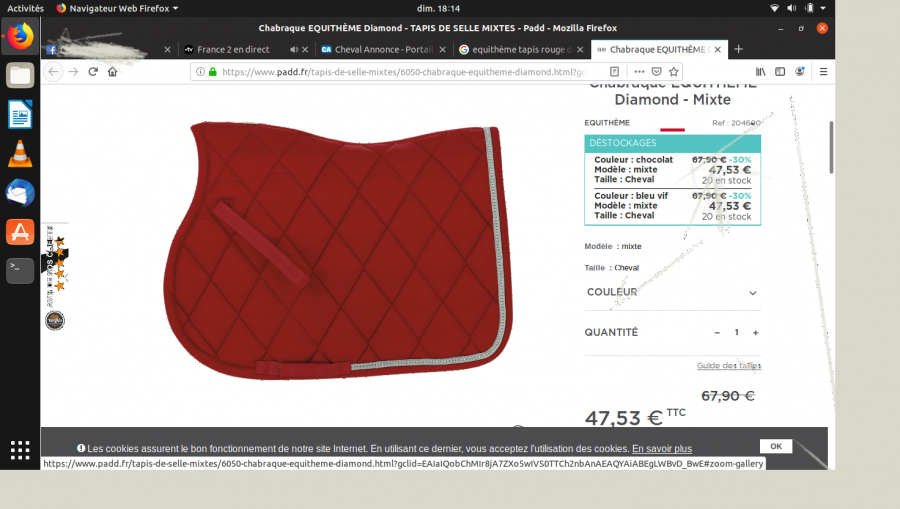Mute the France 2 en direct tab

(x=294, y=49)
